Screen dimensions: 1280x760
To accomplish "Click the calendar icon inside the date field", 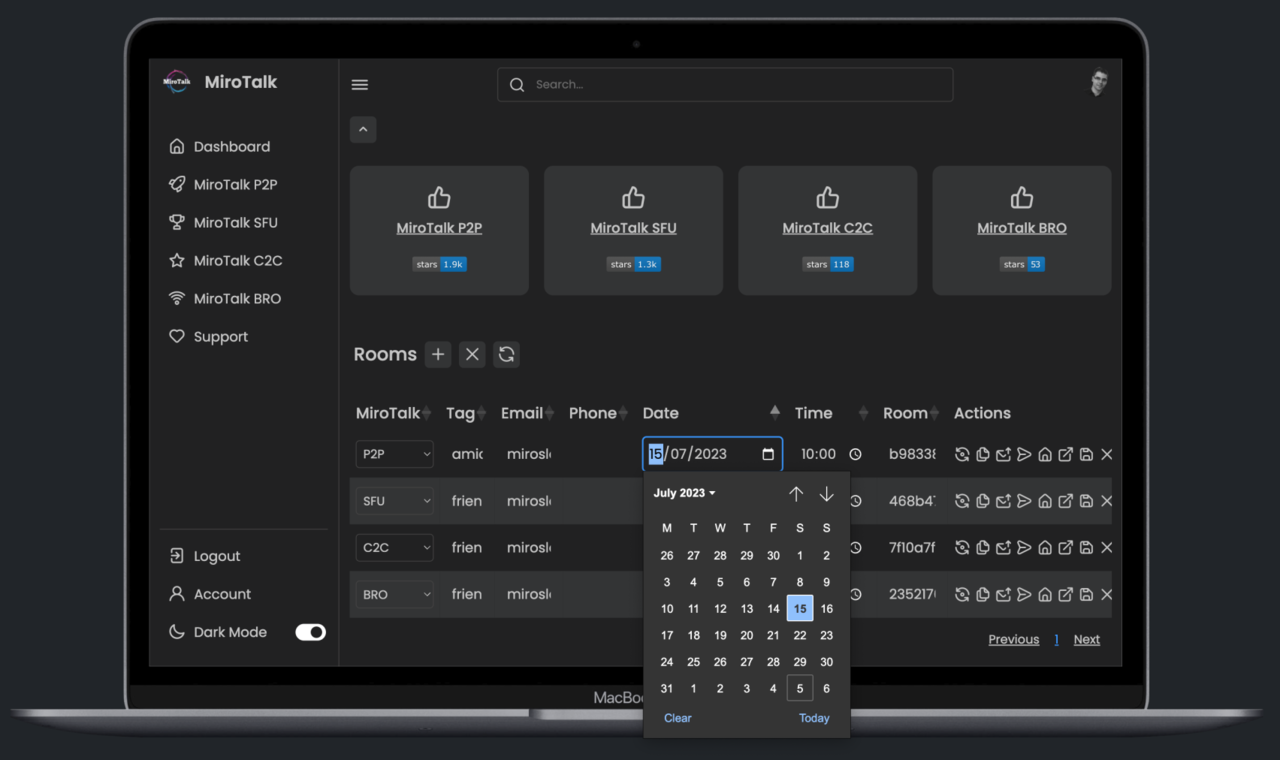I will pos(768,454).
